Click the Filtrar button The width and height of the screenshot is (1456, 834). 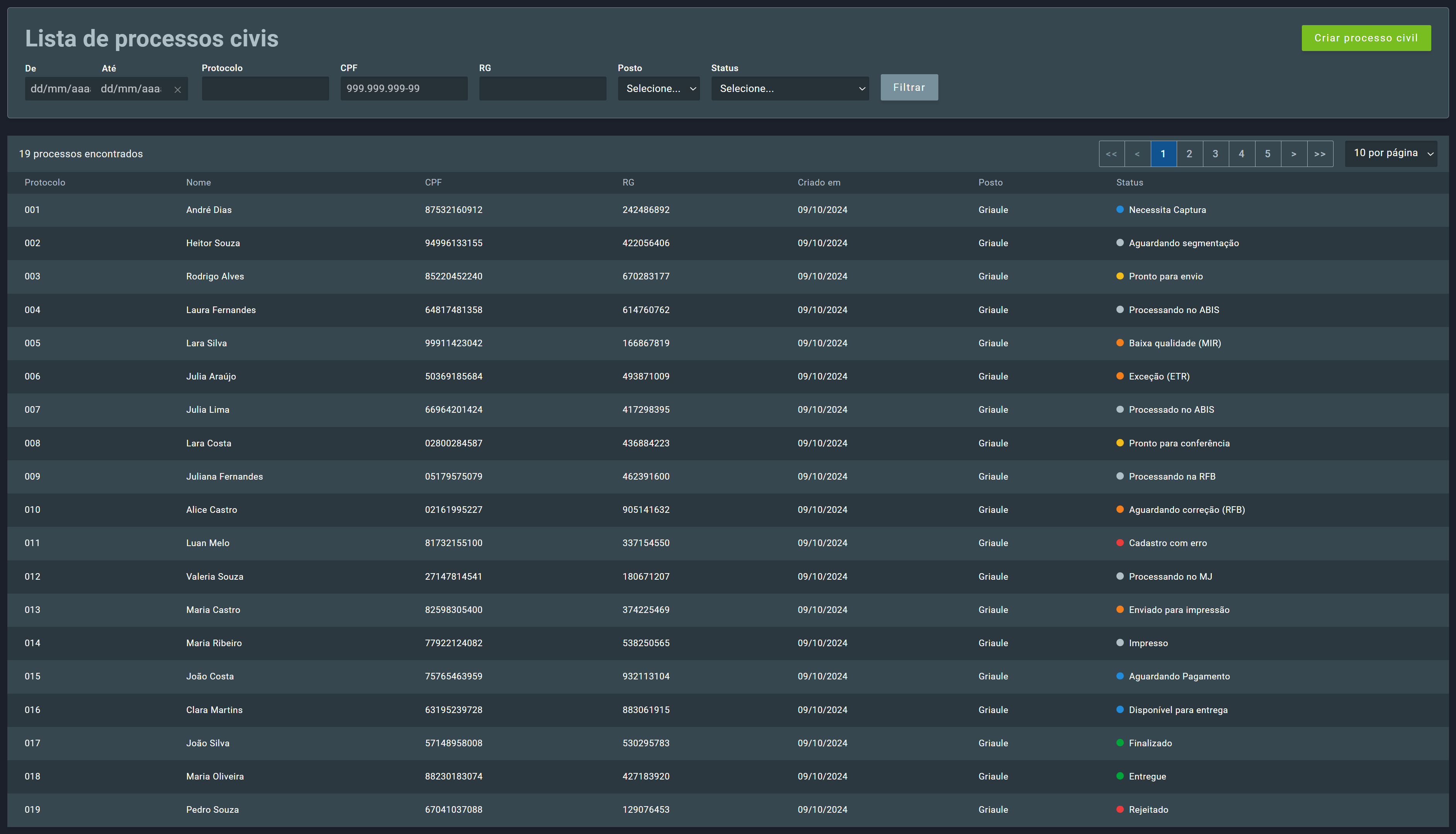pos(909,88)
